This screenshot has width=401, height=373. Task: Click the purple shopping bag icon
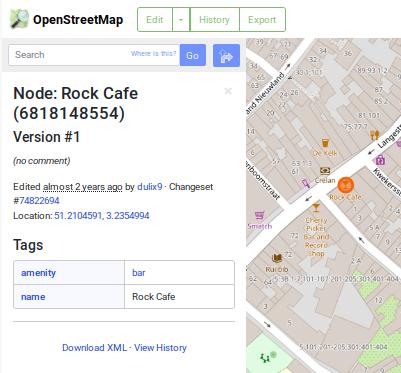click(380, 160)
